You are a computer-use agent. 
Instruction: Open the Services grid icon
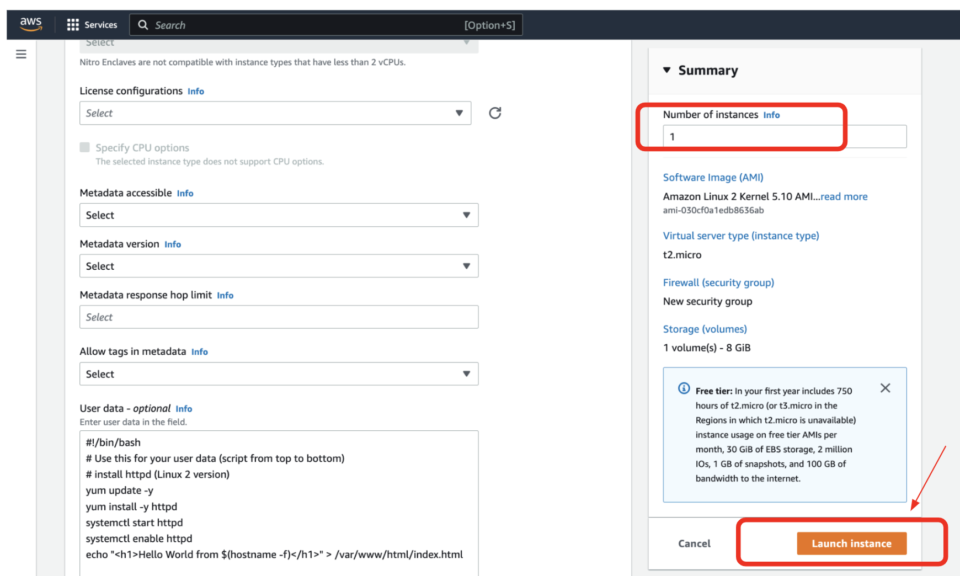(72, 24)
